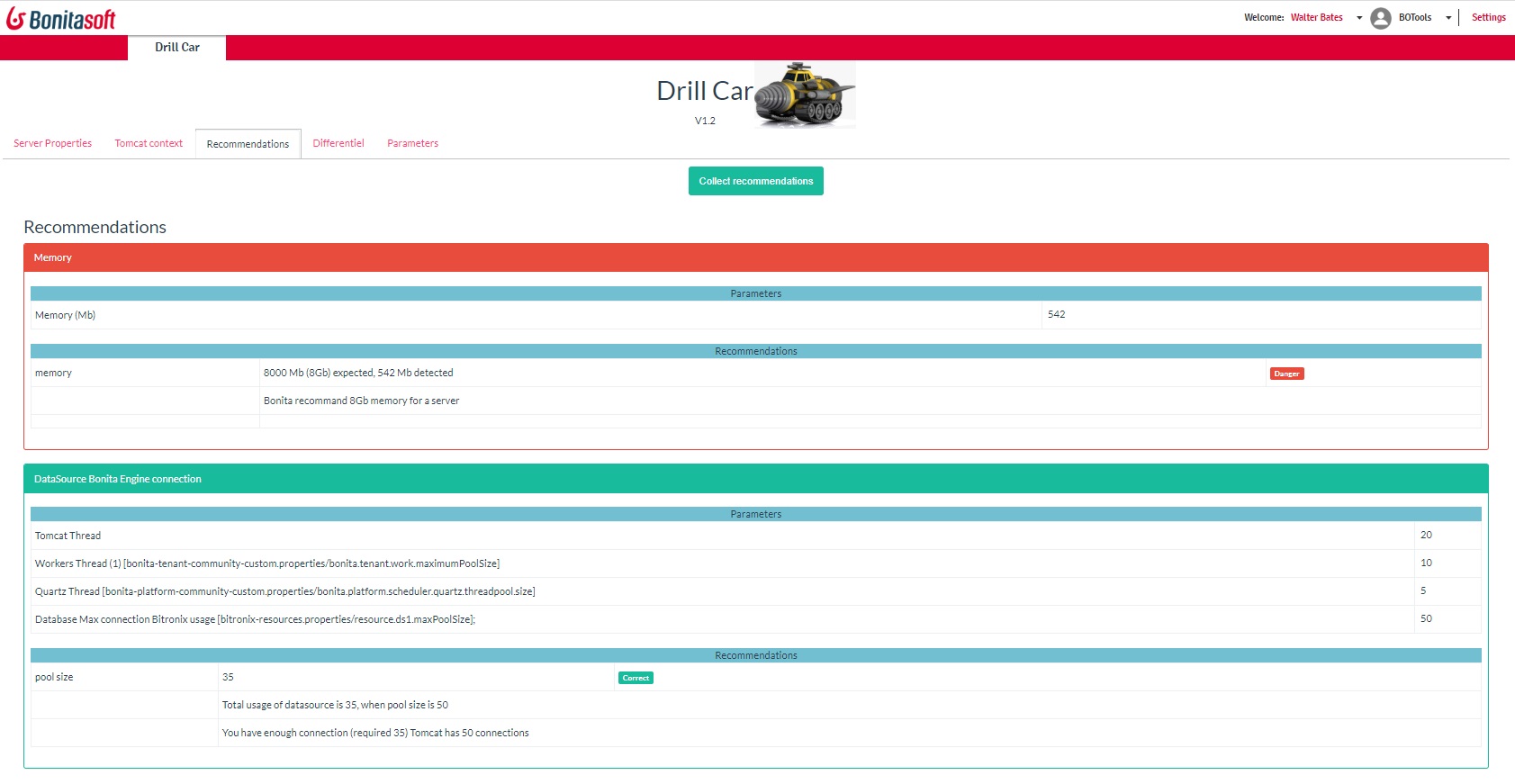Click the Correct badge in pool size row

[x=636, y=678]
